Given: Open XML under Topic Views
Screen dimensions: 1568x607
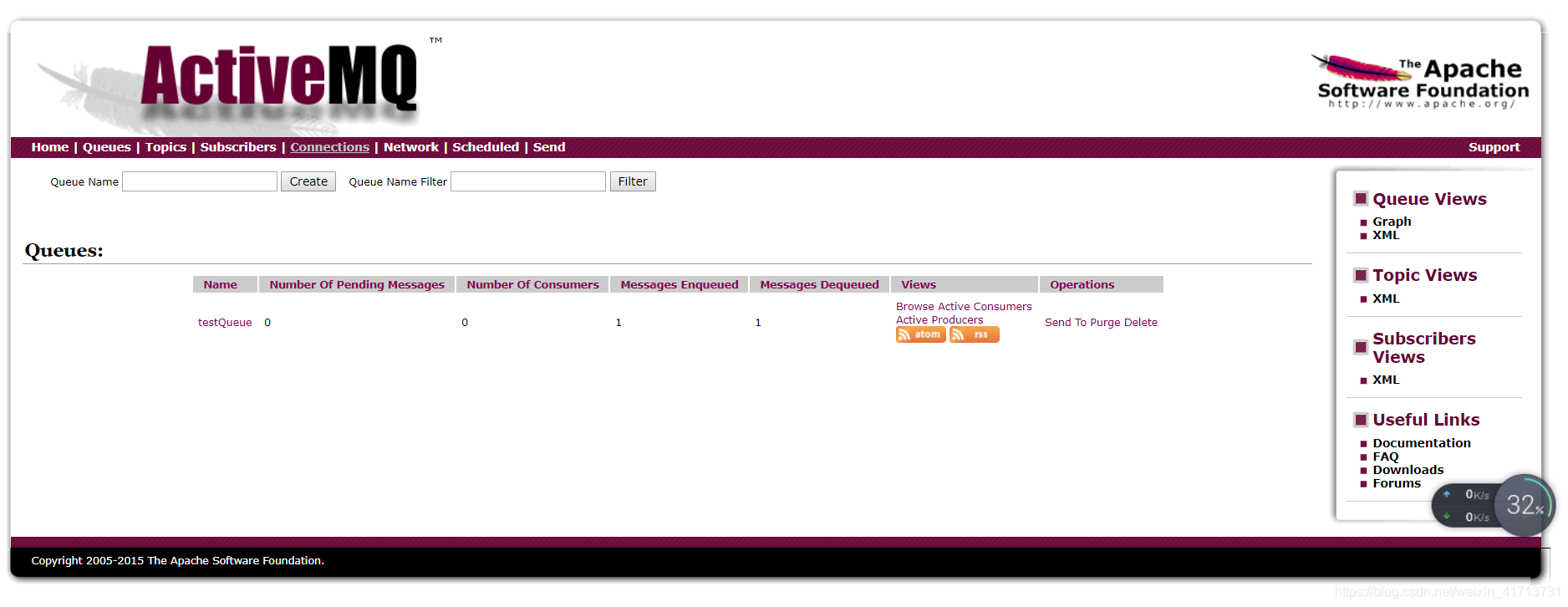Looking at the screenshot, I should coord(1386,298).
